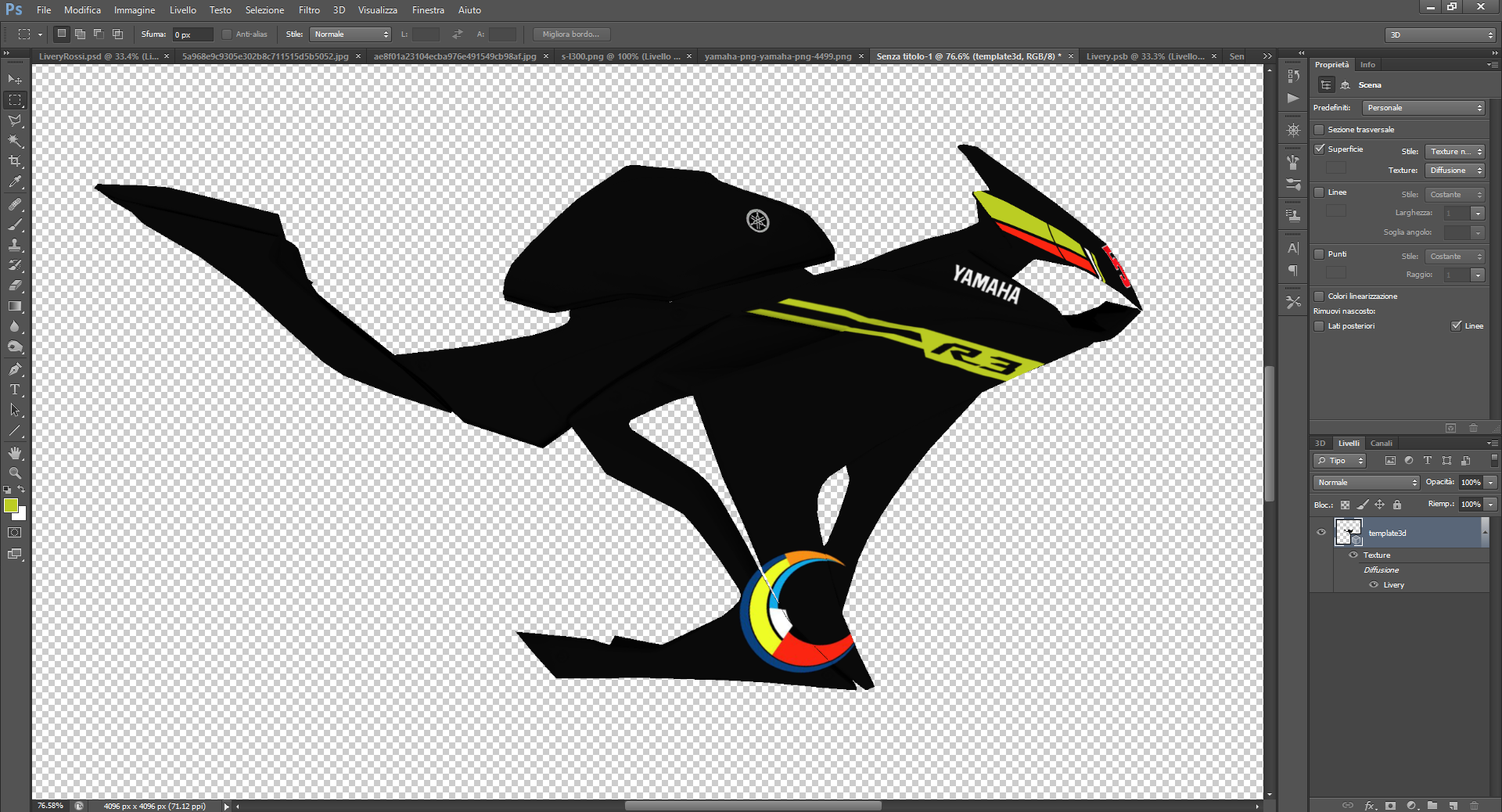Click the horizontal canvas scrollbar
Screen dimensions: 1502x812
click(753, 806)
